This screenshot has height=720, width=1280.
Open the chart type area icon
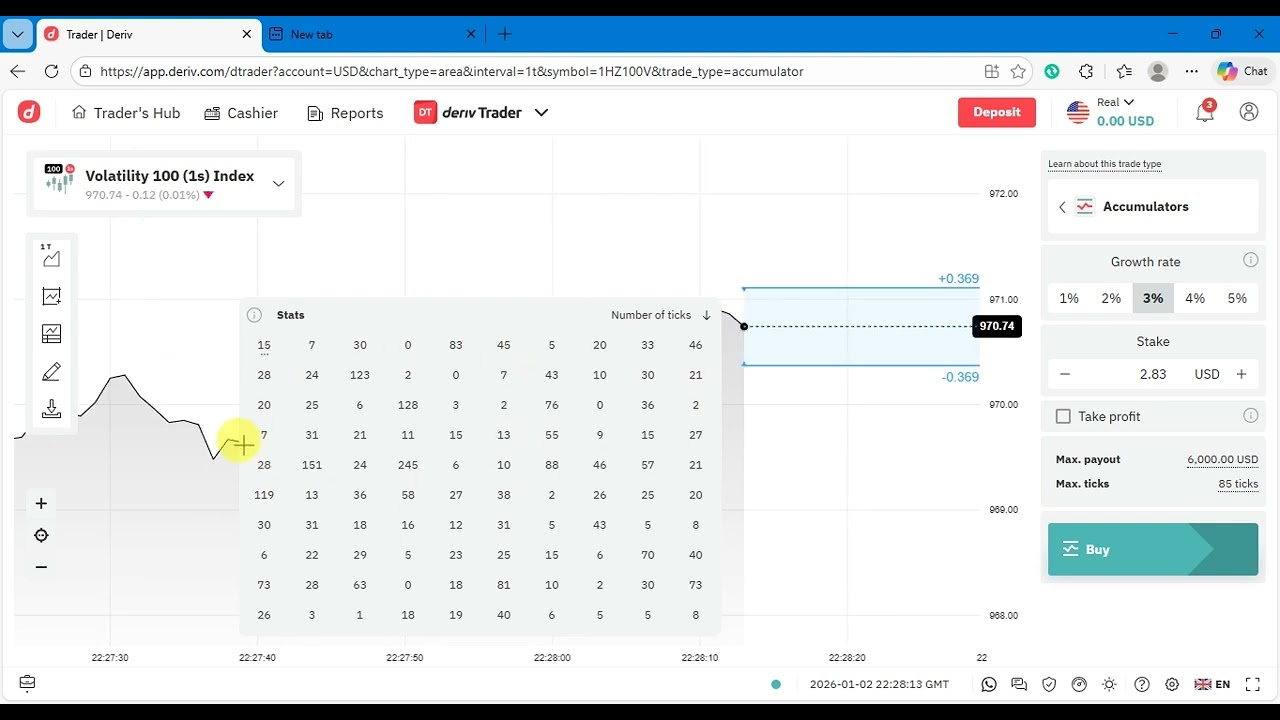51,256
